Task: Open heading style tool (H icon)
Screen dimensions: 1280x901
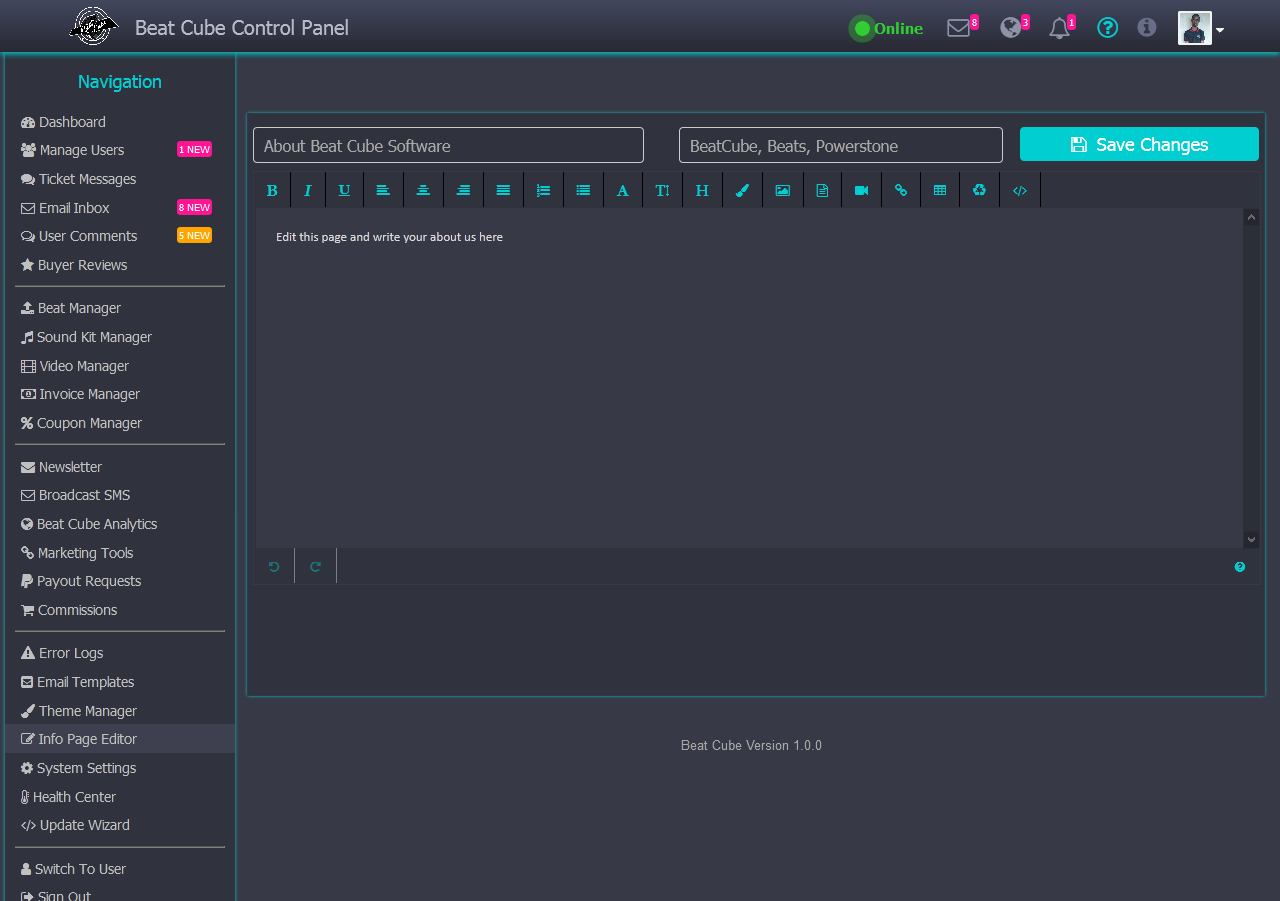Action: [702, 190]
